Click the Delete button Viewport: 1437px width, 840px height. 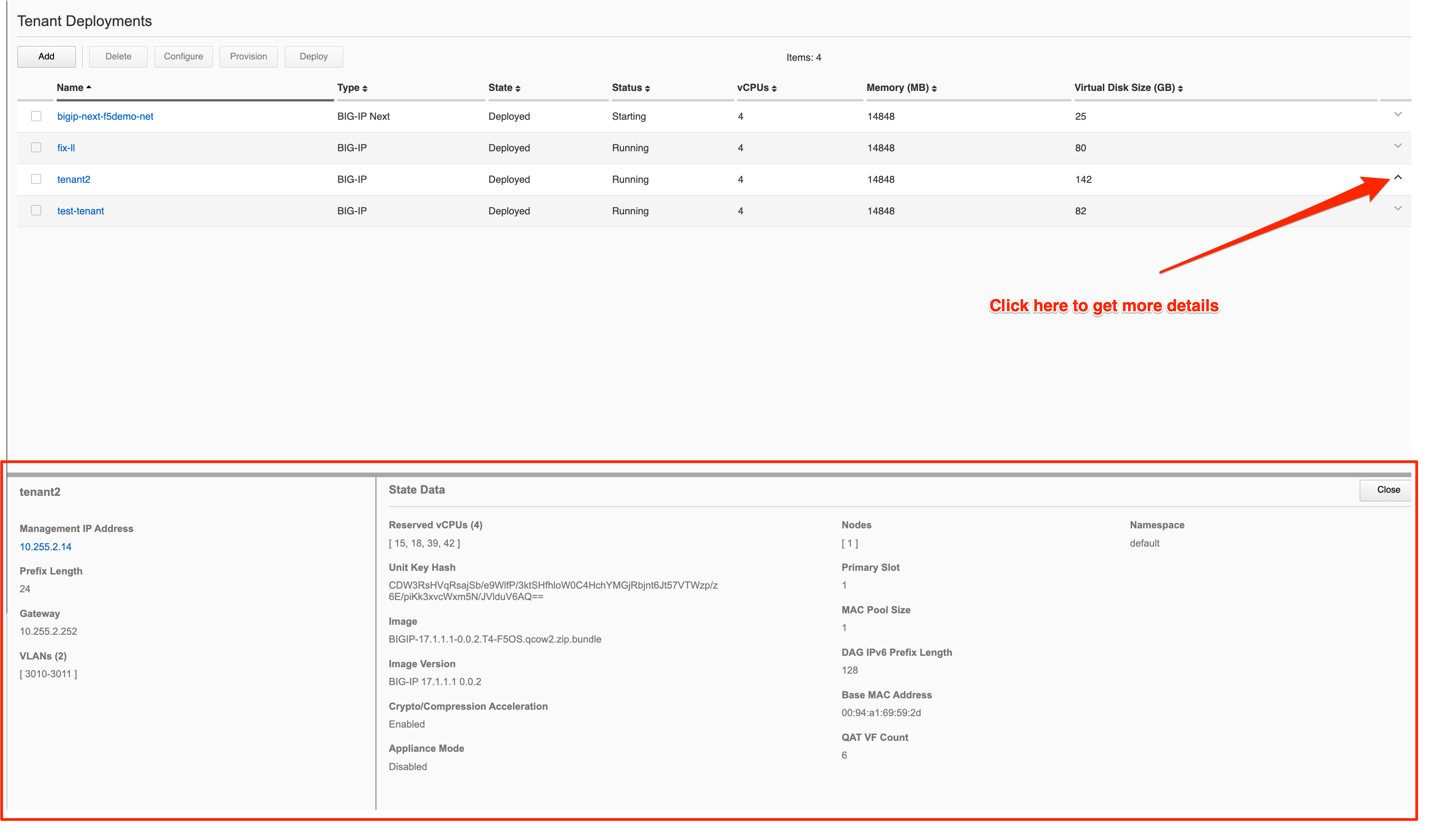click(118, 57)
